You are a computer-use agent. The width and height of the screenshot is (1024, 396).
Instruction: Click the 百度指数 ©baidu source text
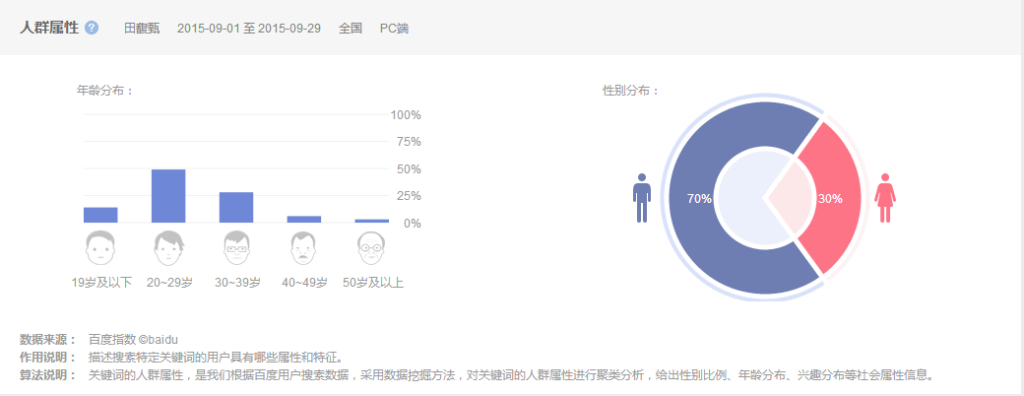(x=133, y=340)
